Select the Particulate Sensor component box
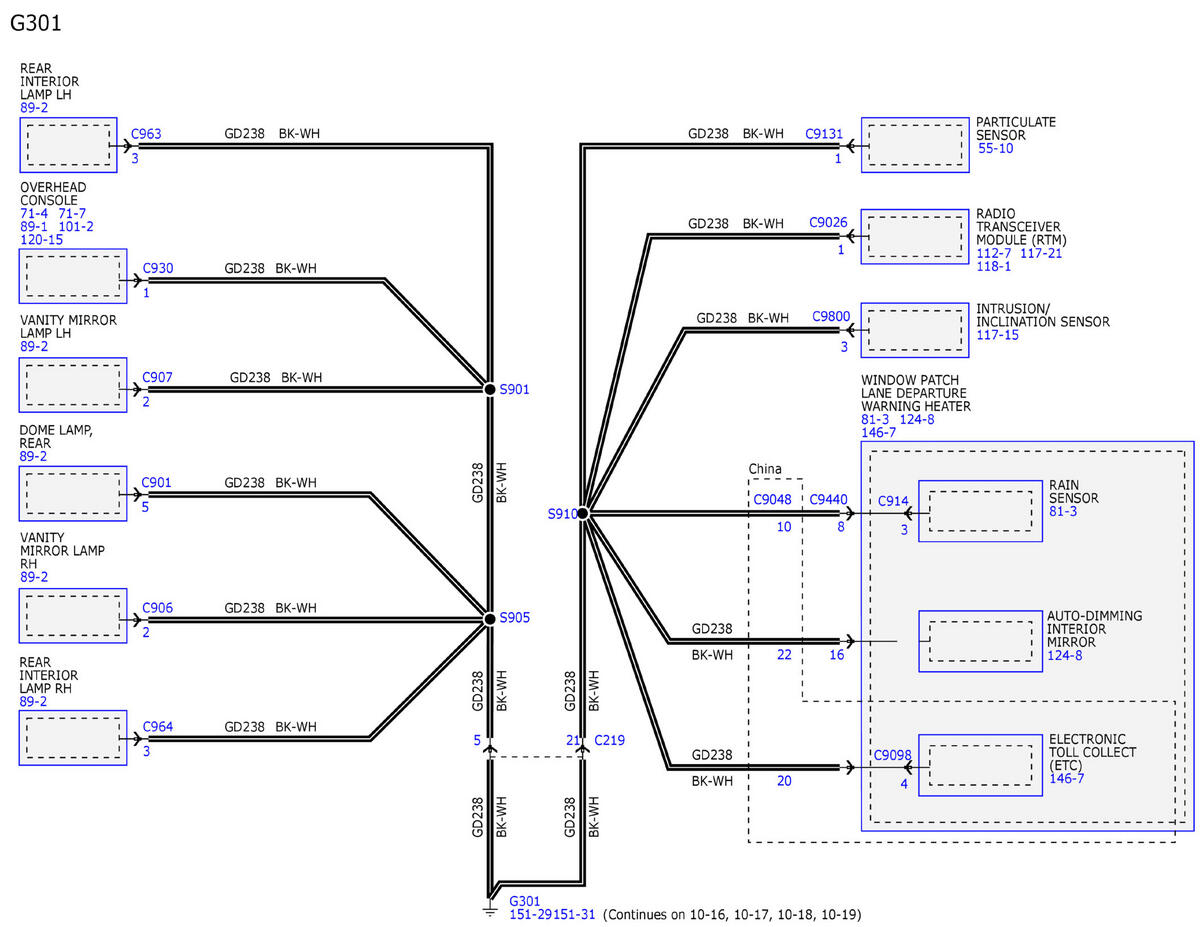The height and width of the screenshot is (927, 1200). (x=915, y=145)
